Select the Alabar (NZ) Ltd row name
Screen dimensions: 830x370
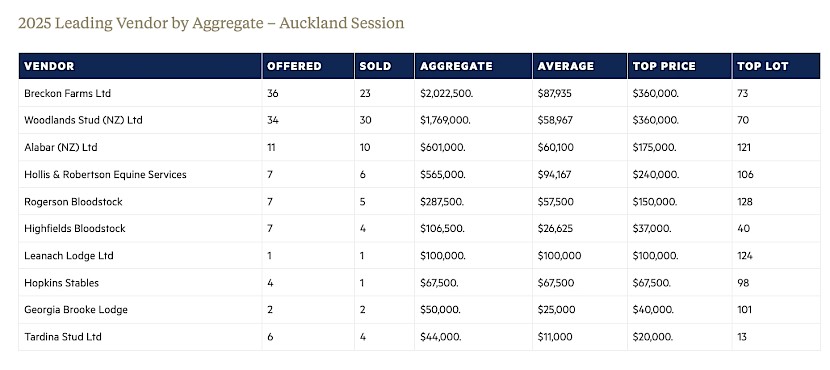[x=61, y=147]
